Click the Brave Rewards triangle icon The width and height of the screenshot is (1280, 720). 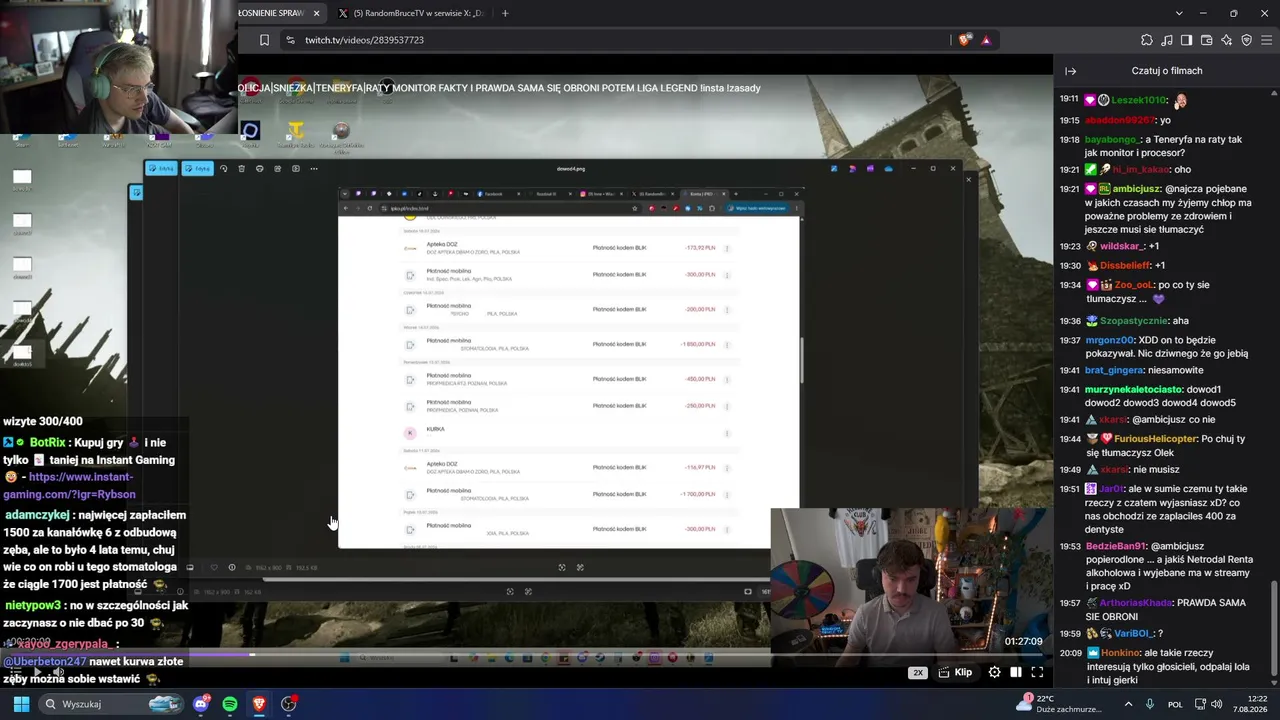[x=986, y=40]
